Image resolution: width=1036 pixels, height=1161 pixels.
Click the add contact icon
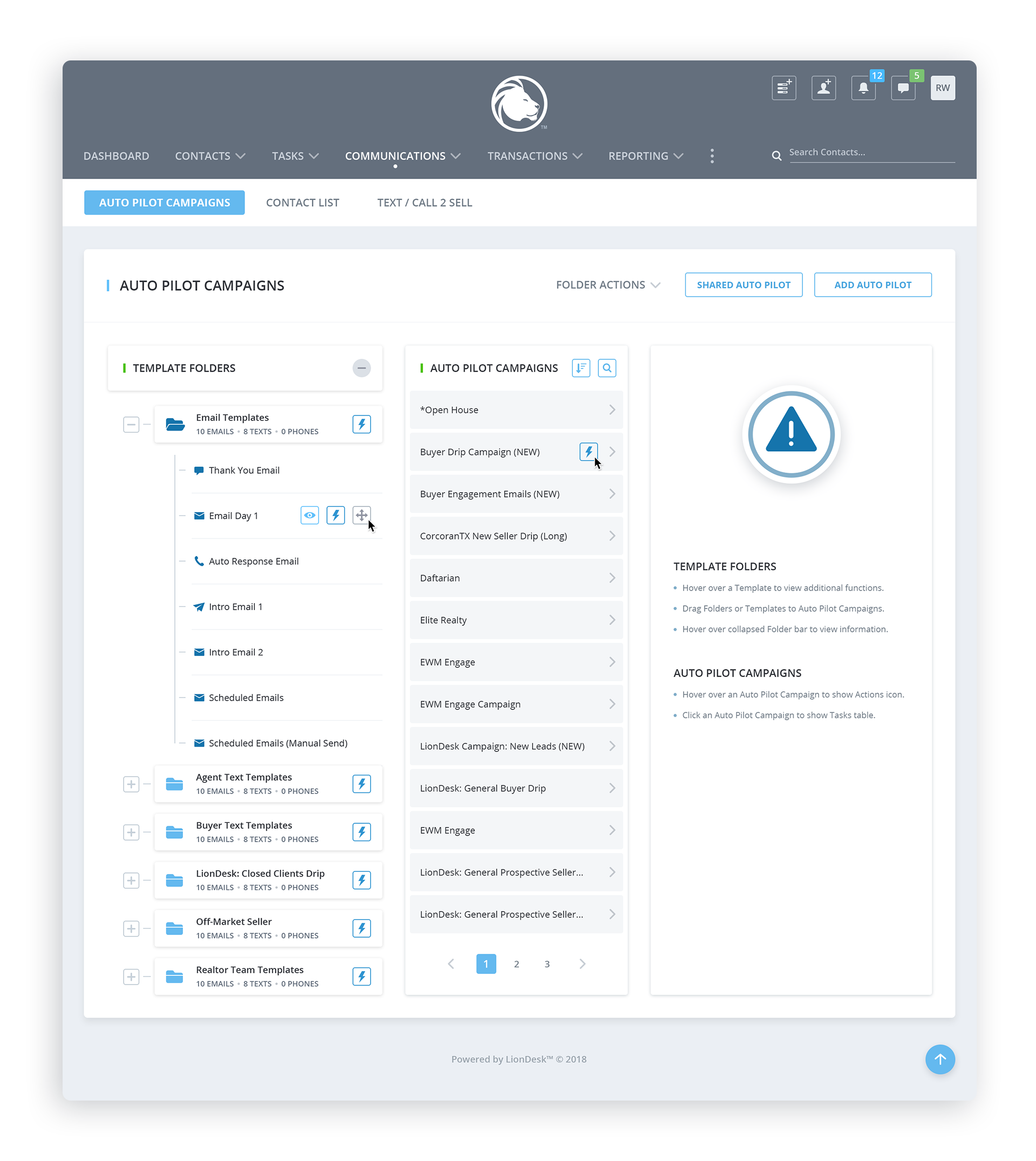823,88
